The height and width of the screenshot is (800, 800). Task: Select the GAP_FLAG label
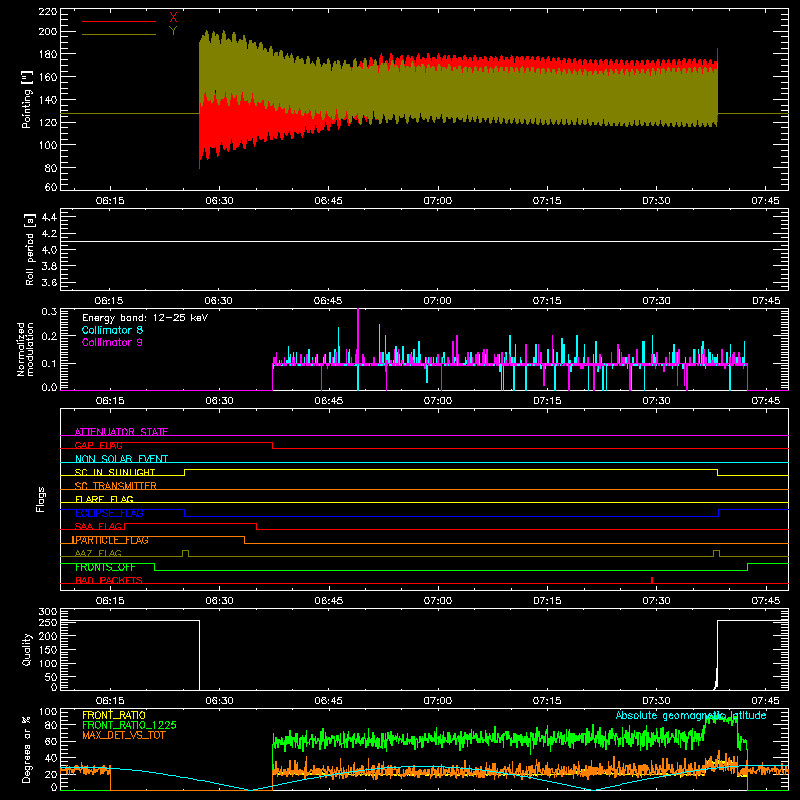98,445
